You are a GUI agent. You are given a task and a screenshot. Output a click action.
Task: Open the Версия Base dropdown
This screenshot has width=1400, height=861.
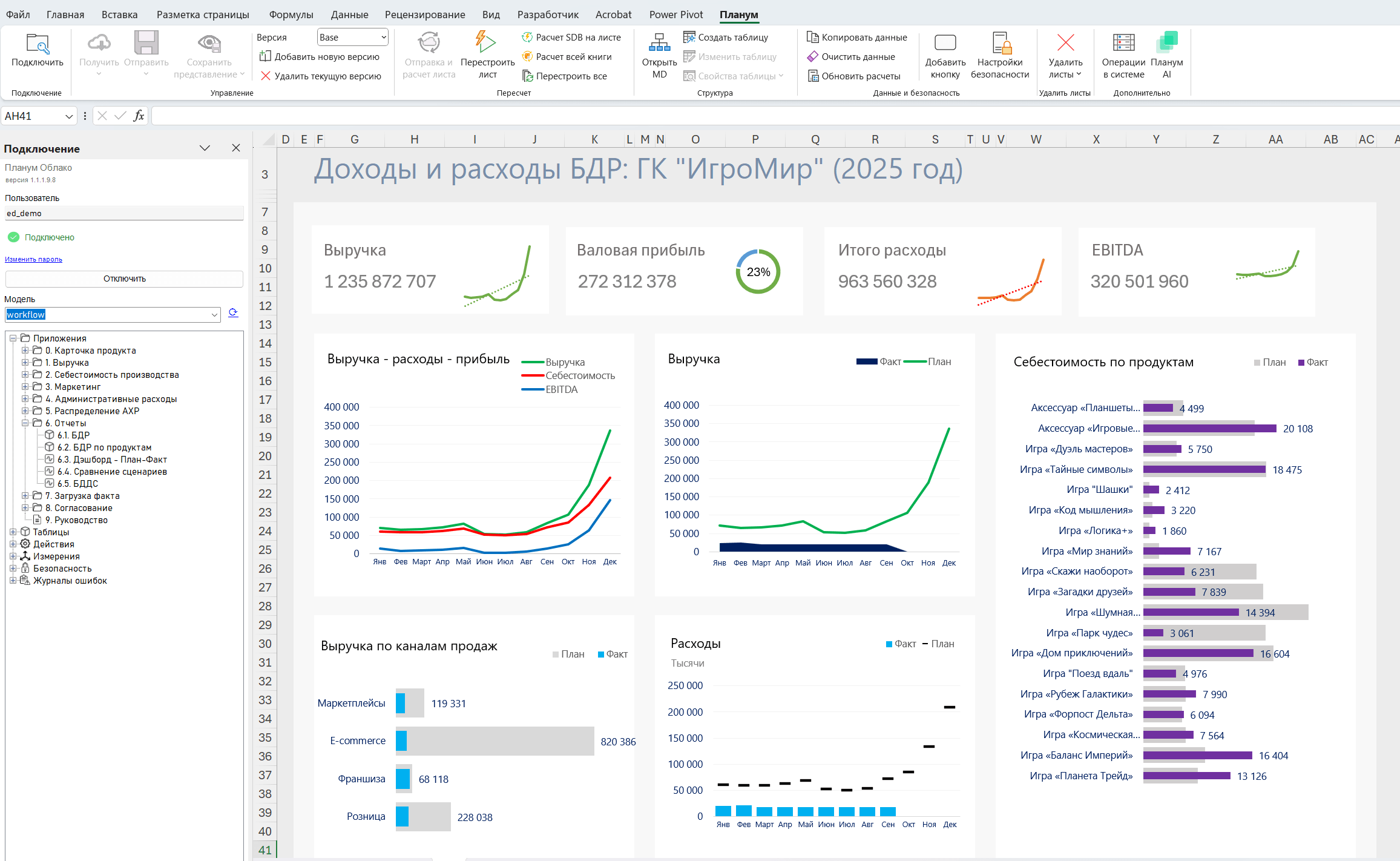click(x=352, y=38)
